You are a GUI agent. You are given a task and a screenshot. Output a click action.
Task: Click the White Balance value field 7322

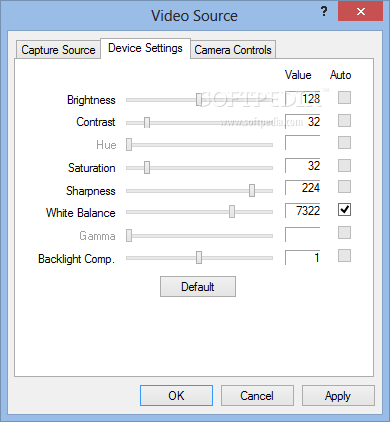[303, 211]
